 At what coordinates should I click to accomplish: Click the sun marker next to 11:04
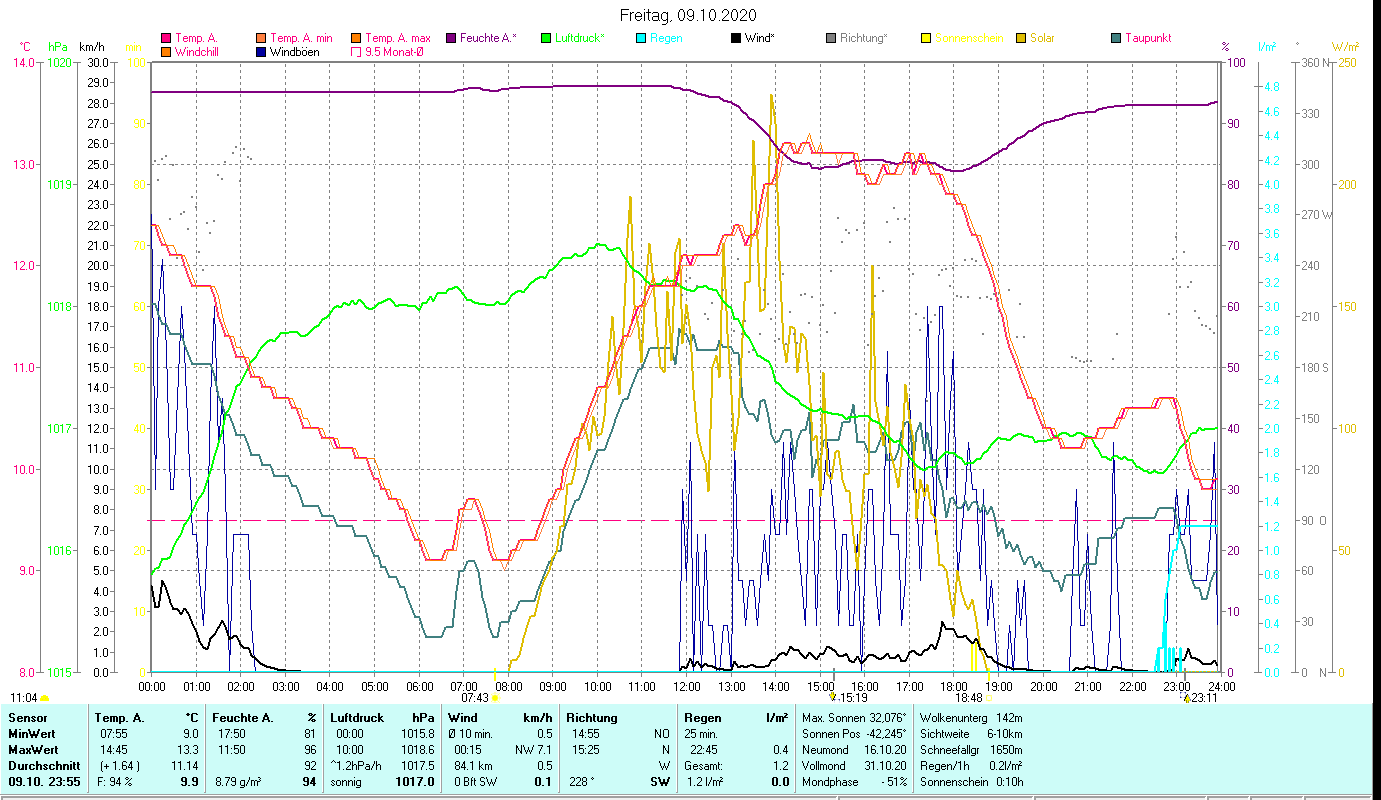pos(45,698)
